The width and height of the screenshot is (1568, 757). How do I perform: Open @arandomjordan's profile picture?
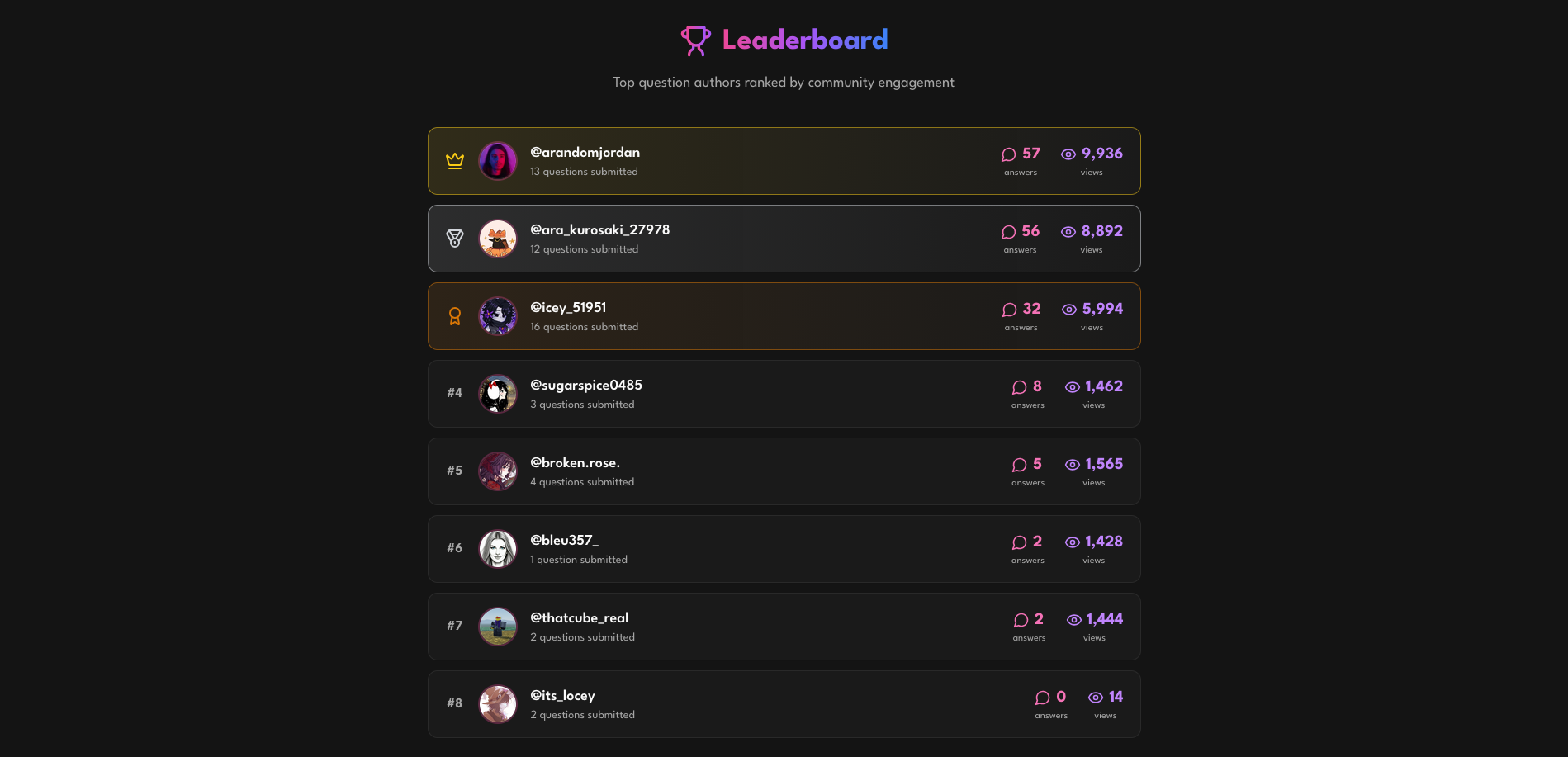click(498, 161)
